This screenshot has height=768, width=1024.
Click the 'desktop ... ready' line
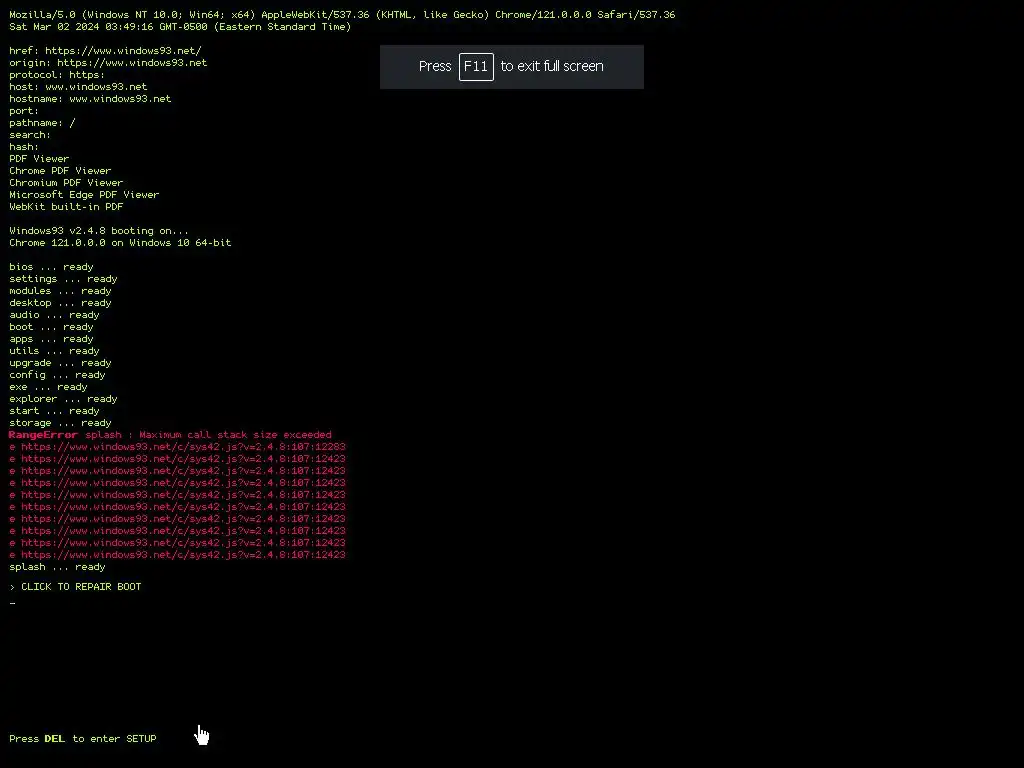coord(60,303)
